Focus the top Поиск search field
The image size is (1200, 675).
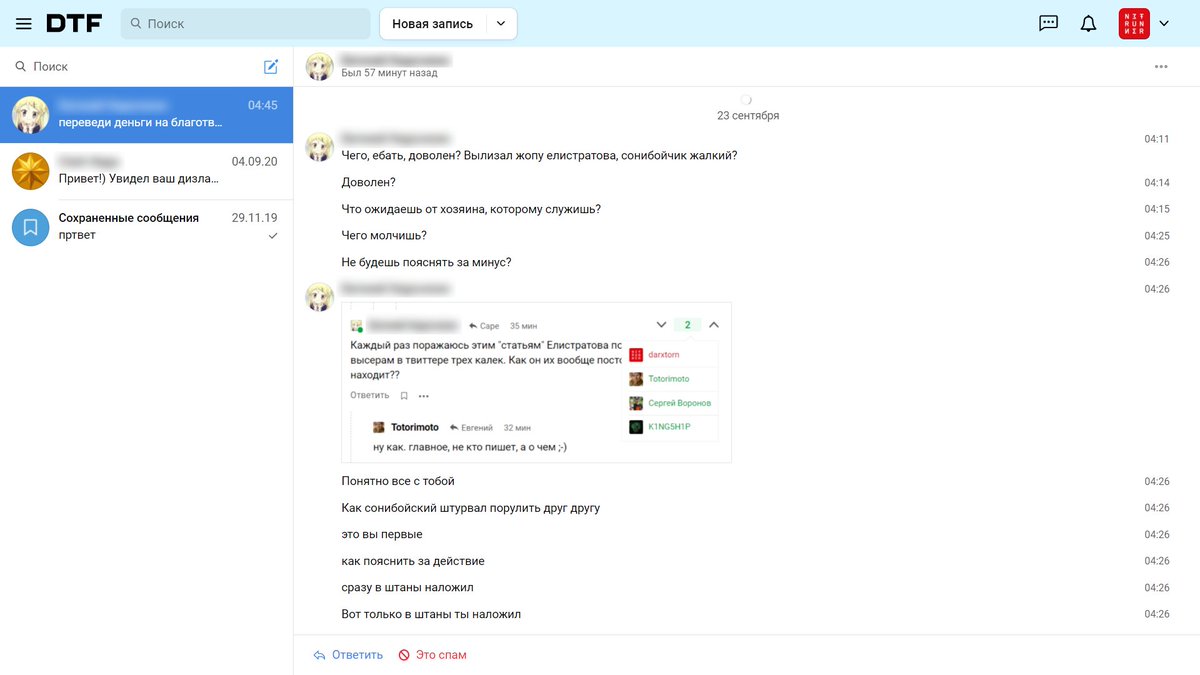(x=246, y=23)
